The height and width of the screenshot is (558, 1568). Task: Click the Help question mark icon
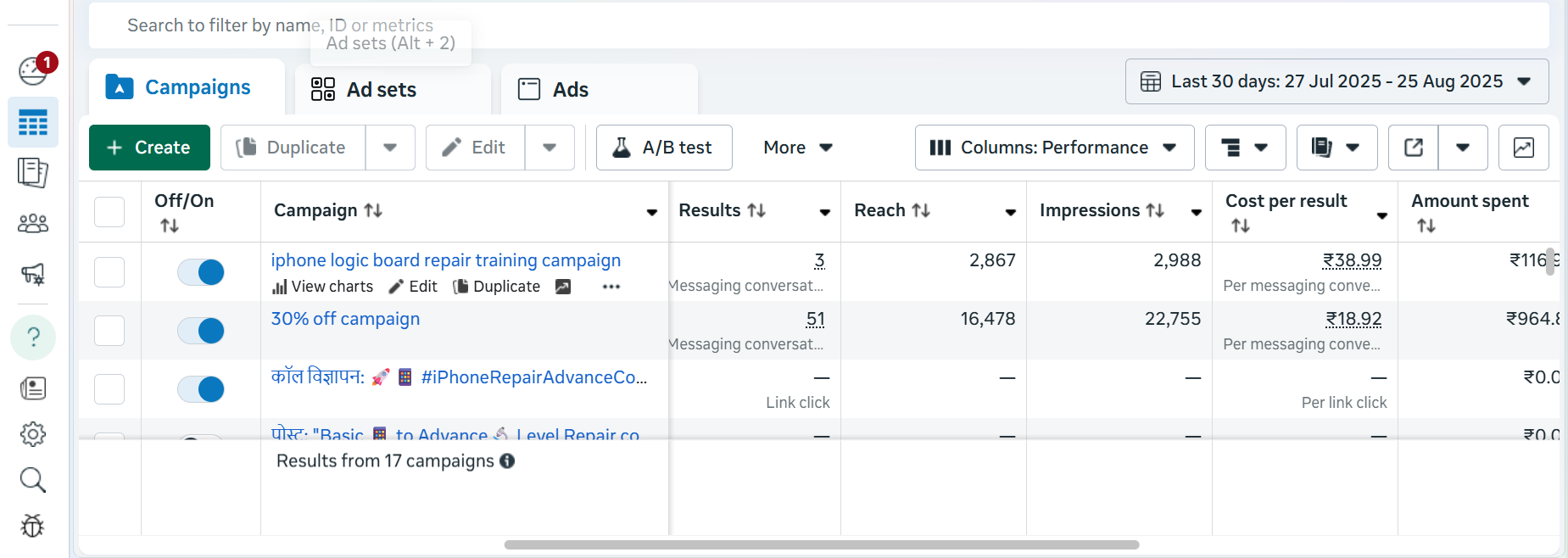pyautogui.click(x=33, y=337)
